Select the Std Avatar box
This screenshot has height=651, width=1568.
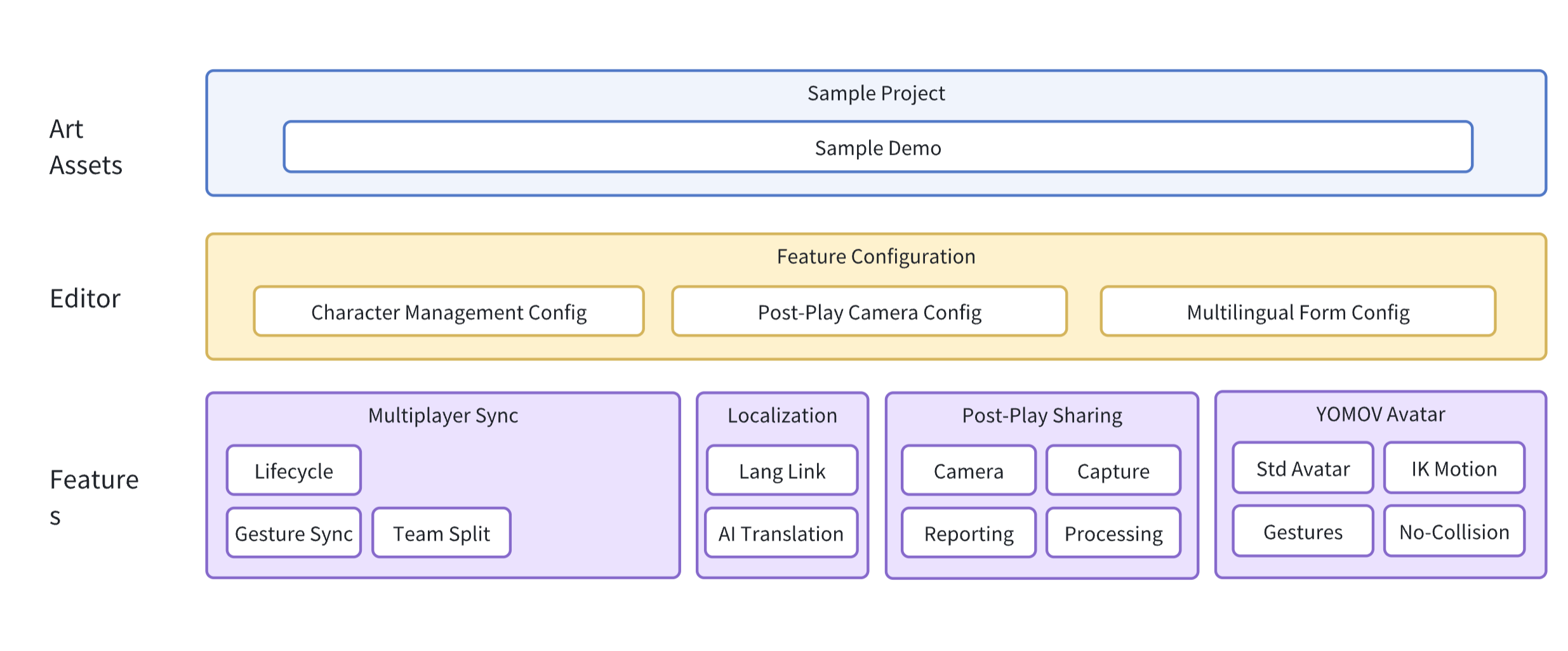[x=1303, y=468]
